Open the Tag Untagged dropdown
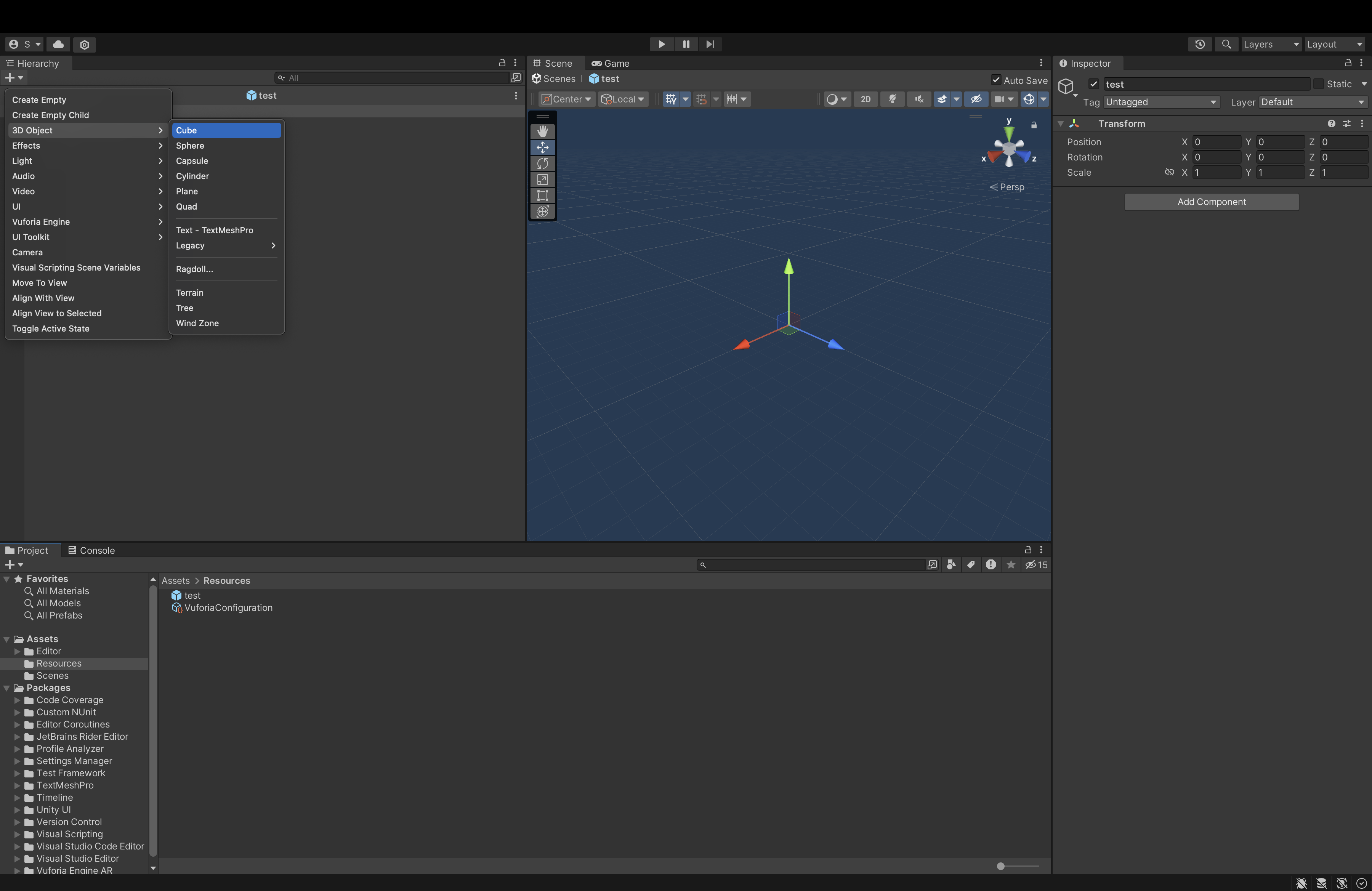This screenshot has height=891, width=1372. [x=1161, y=102]
